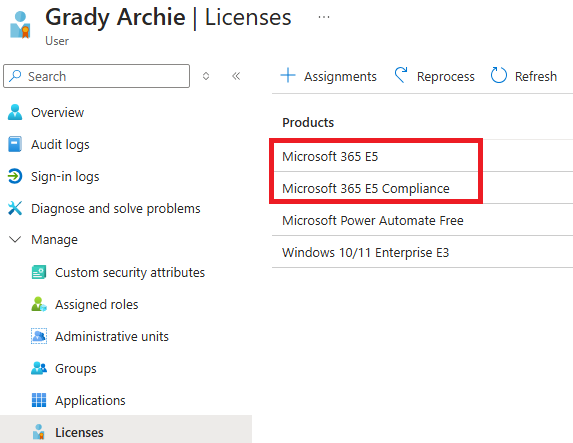Click the Overview person icon
This screenshot has width=573, height=443.
[x=15, y=112]
